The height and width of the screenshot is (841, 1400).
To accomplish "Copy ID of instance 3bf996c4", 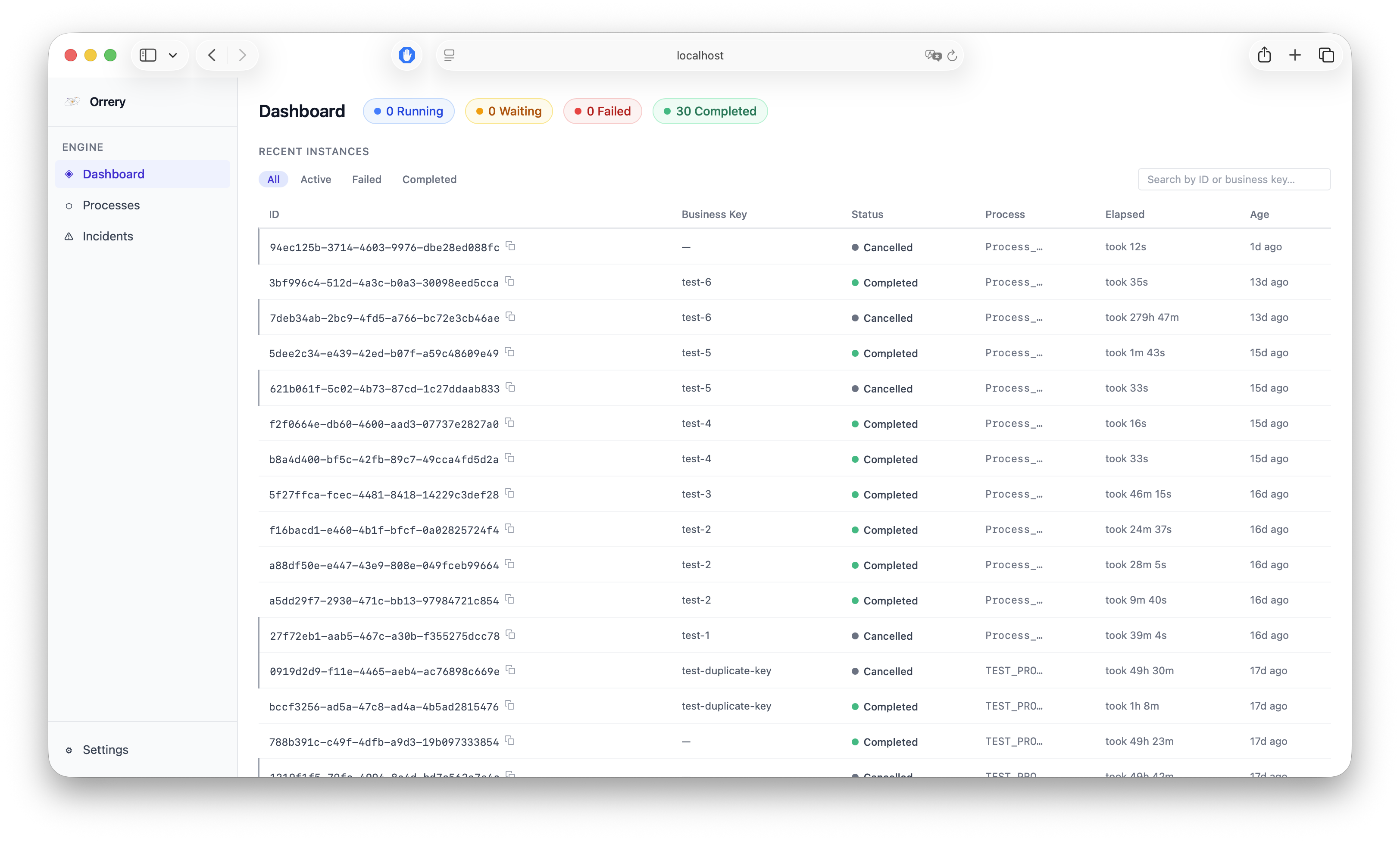I will (x=509, y=281).
